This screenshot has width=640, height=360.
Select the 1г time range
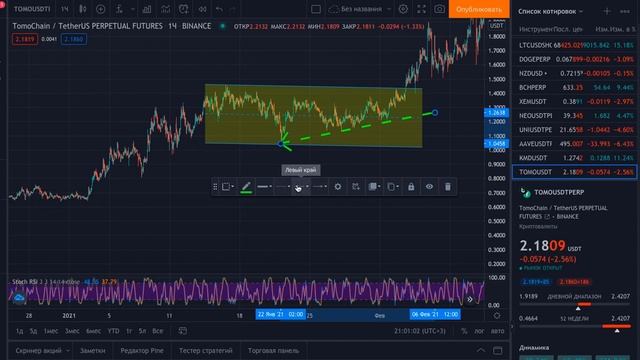[x=129, y=331]
